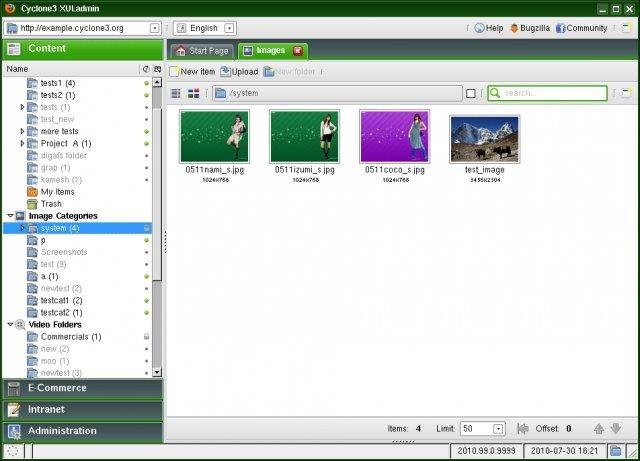Switch to the Start Page tab

pos(201,50)
